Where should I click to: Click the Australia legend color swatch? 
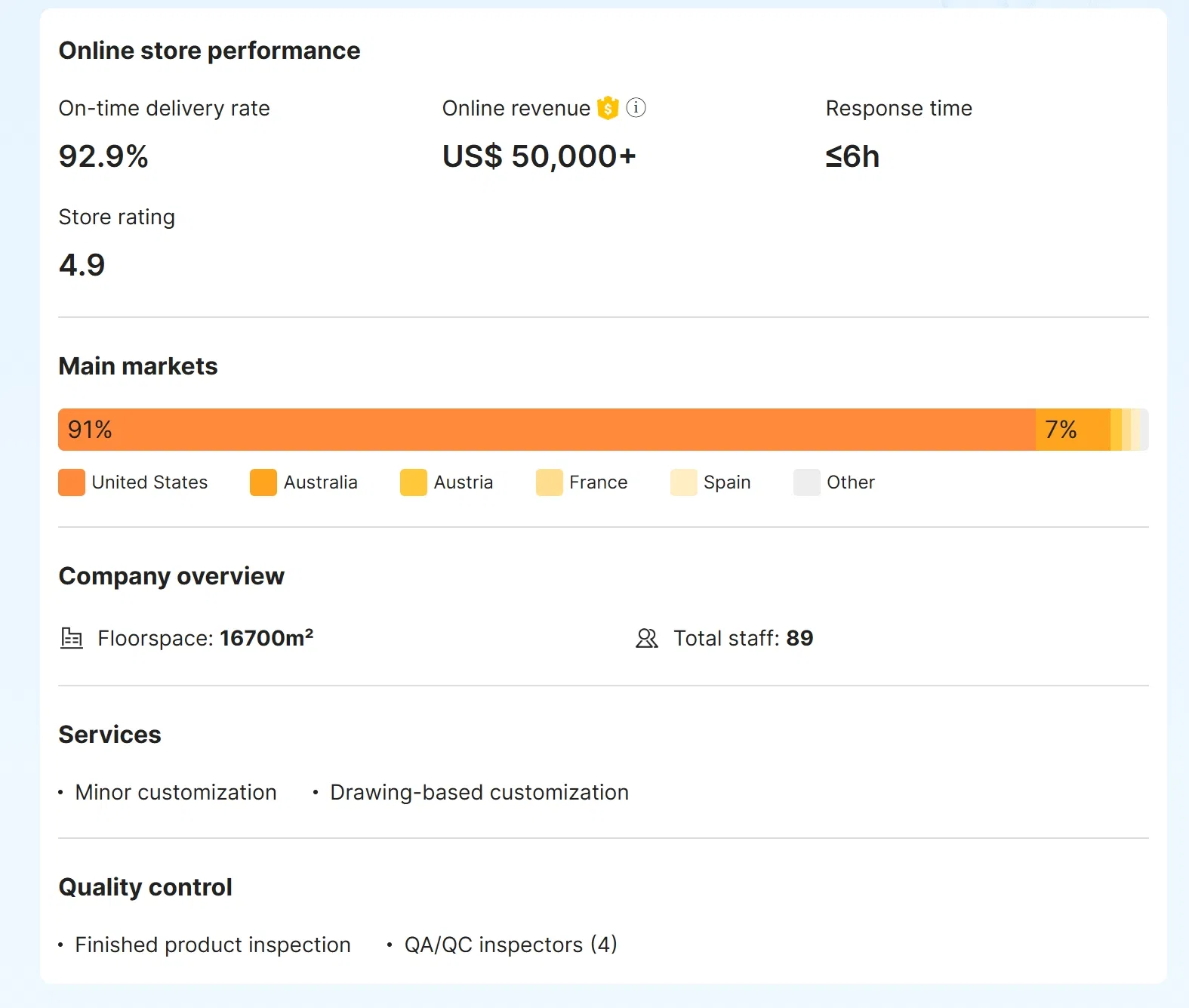(263, 482)
